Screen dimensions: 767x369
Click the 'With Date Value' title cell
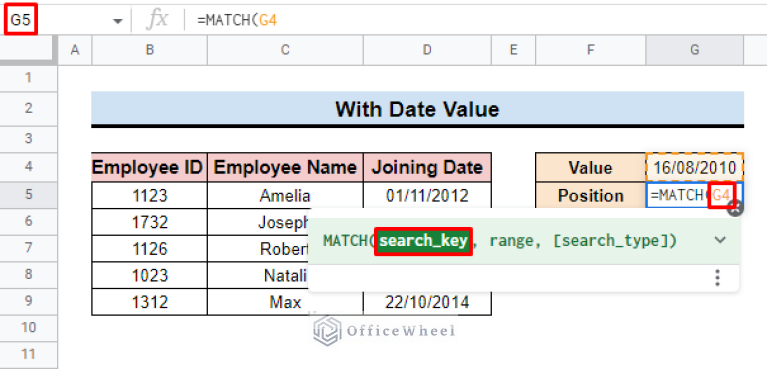coord(417,109)
